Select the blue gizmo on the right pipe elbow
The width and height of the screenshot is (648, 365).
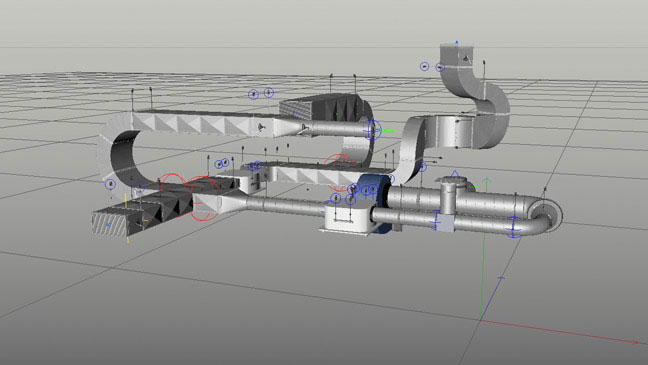click(x=514, y=227)
